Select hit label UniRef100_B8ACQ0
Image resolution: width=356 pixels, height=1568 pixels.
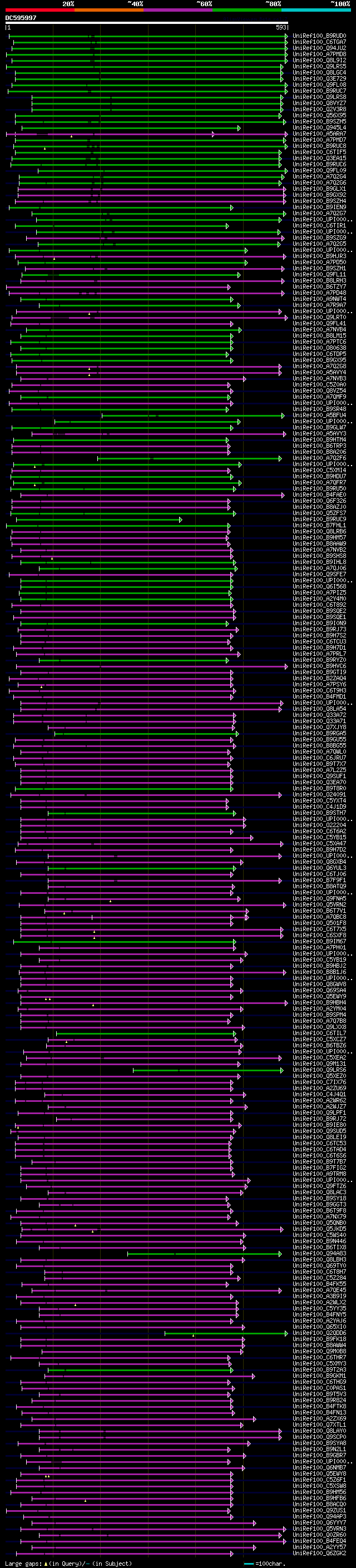319,1504
